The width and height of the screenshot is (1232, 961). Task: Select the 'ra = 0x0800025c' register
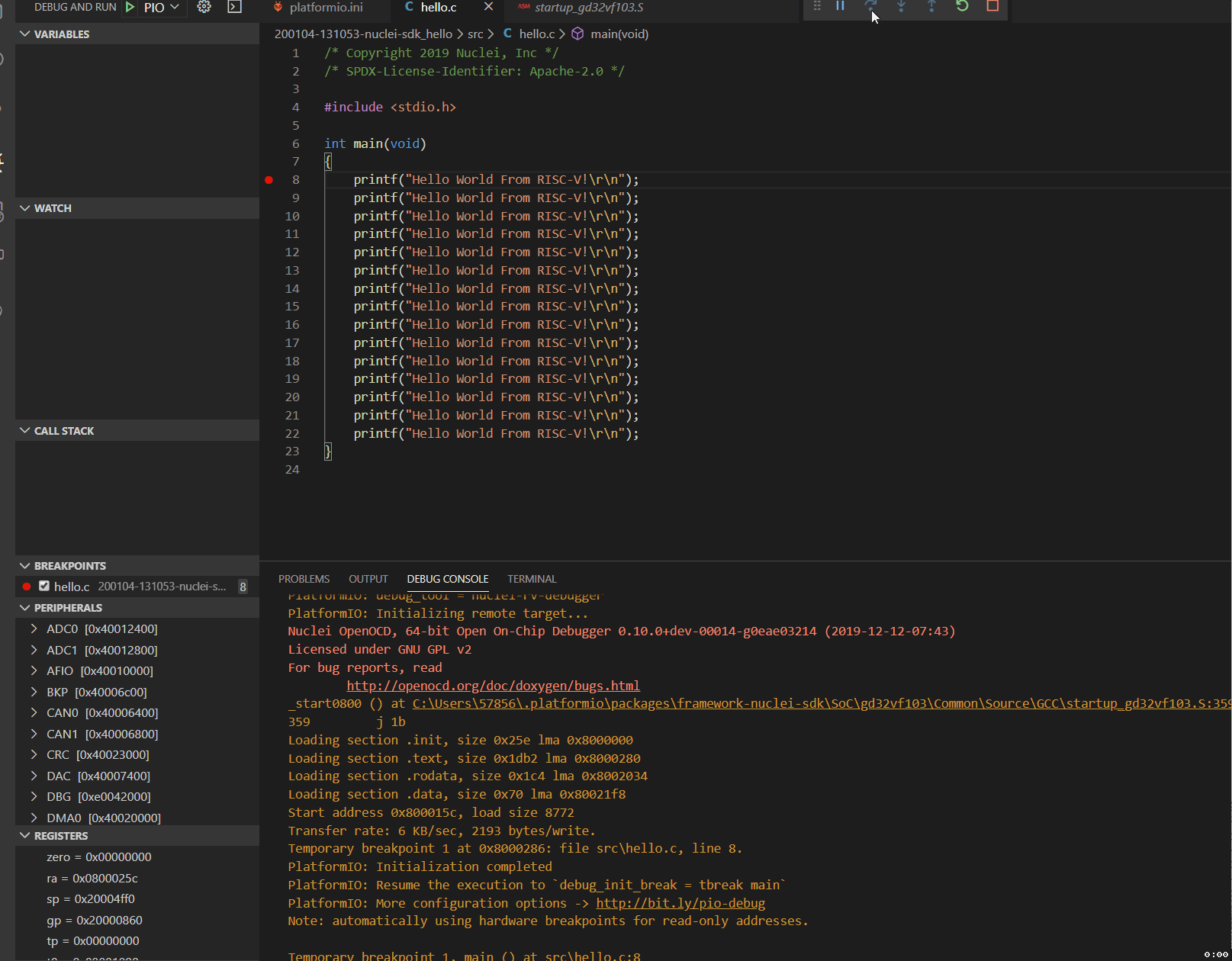coord(92,878)
